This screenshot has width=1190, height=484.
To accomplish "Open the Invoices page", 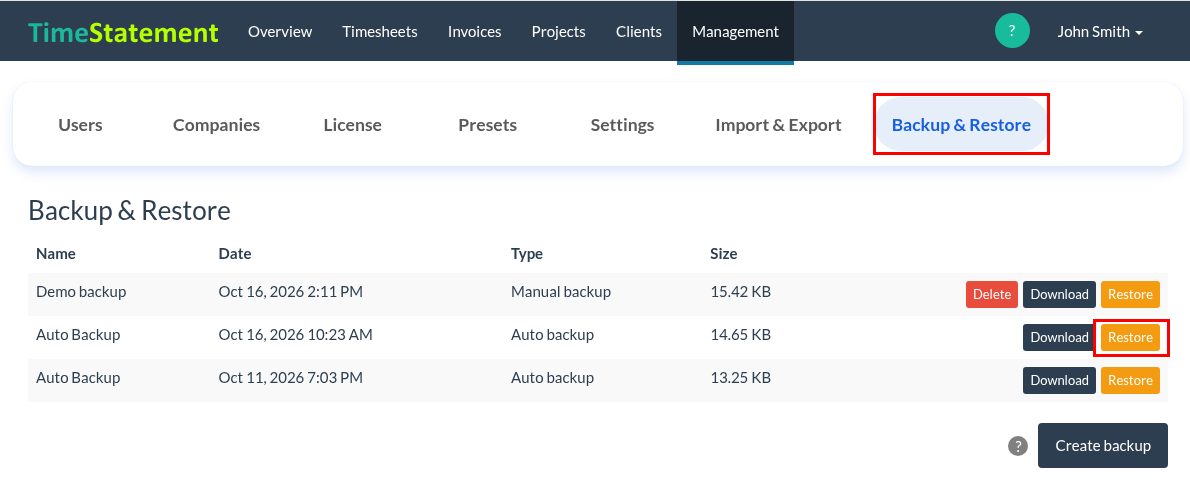I will [474, 32].
